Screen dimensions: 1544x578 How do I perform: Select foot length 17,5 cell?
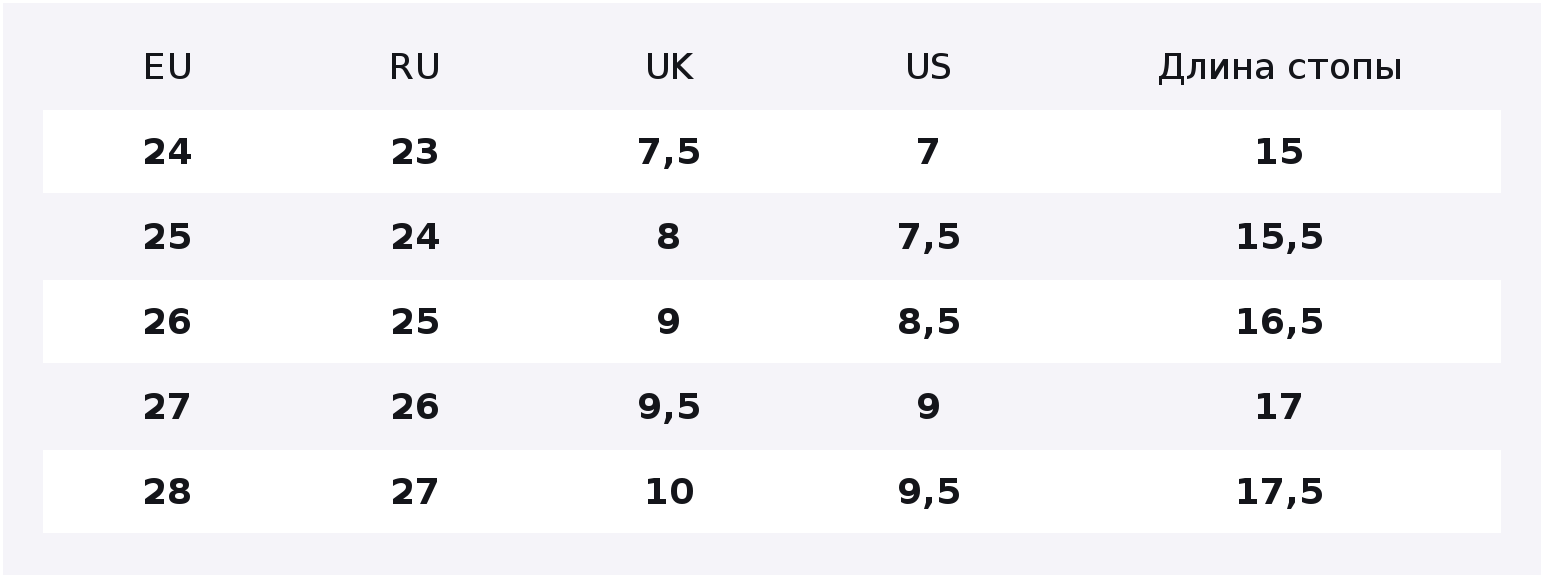(x=1279, y=492)
